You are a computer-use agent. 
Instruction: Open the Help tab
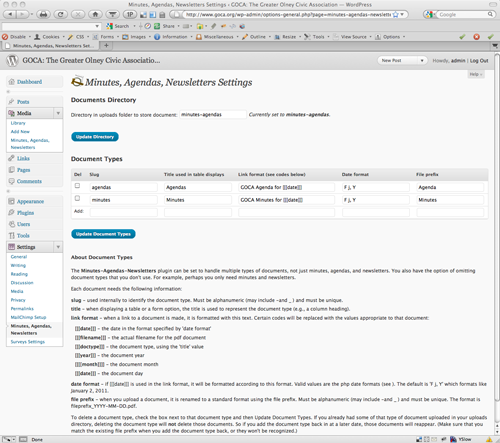pos(476,74)
